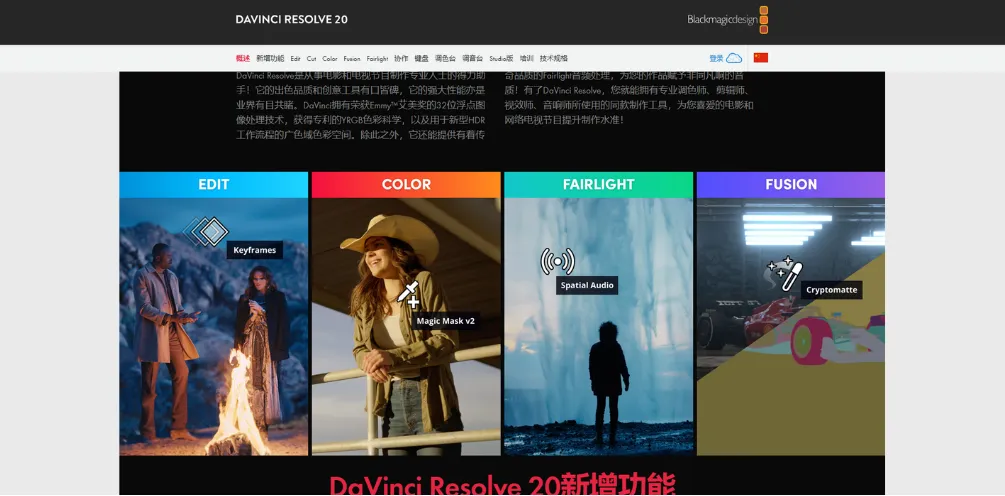Open the 新增功能 navigation tab
1005x496 pixels.
pyautogui.click(x=270, y=58)
